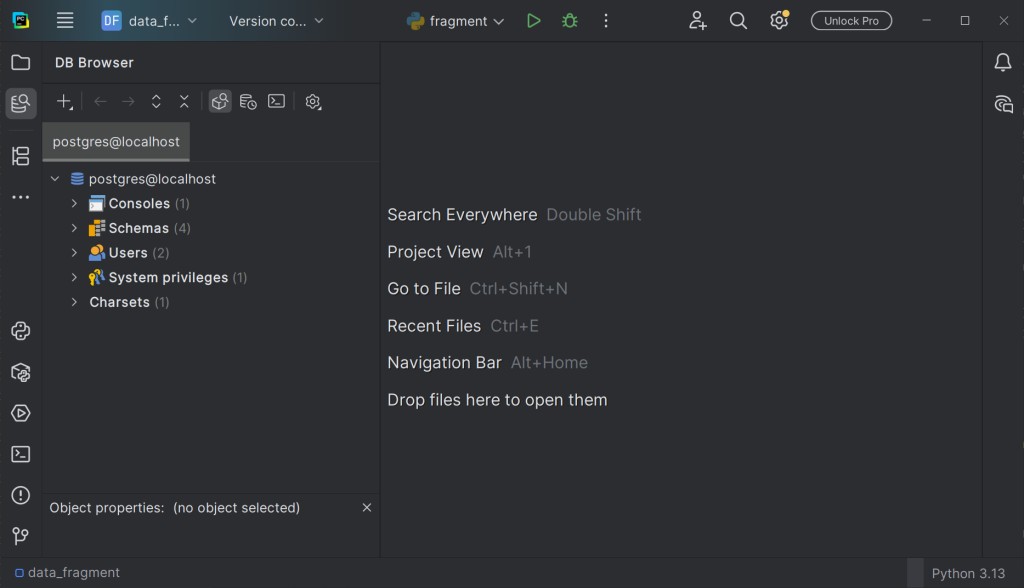Collapse all nodes in DB Browser tree
The height and width of the screenshot is (588, 1024).
[184, 102]
